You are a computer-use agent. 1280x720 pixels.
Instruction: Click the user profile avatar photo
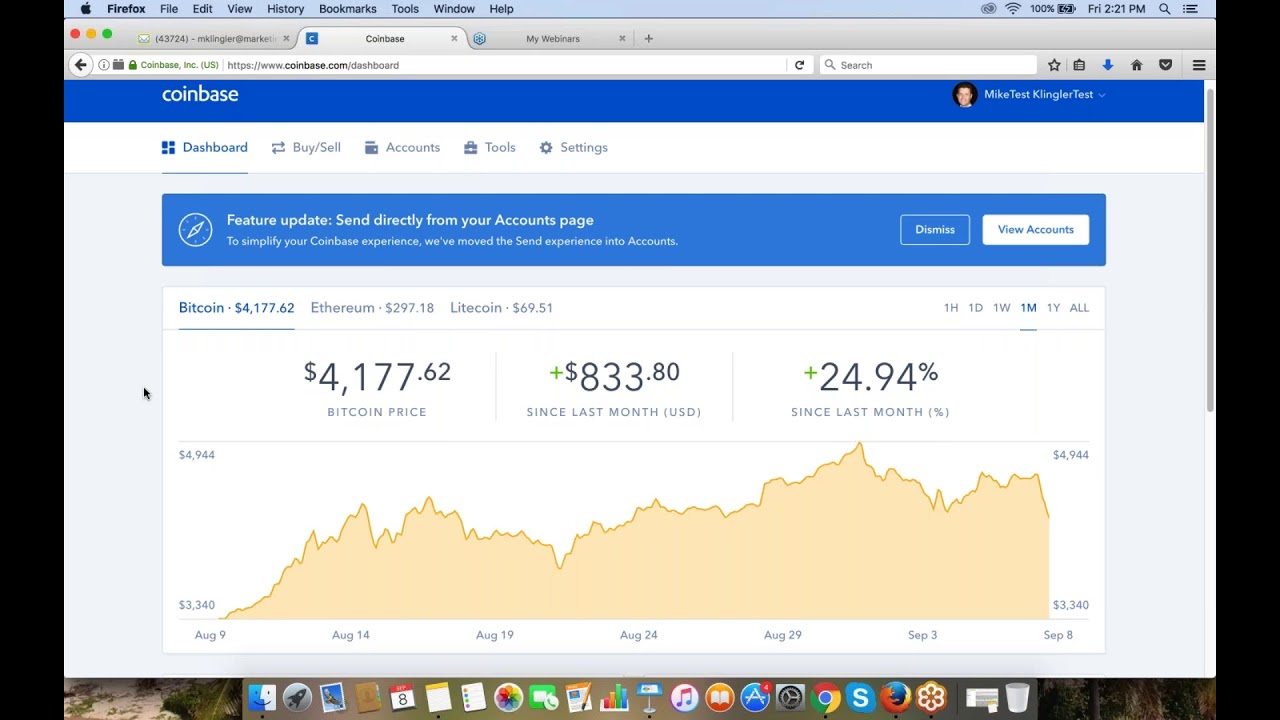coord(964,95)
